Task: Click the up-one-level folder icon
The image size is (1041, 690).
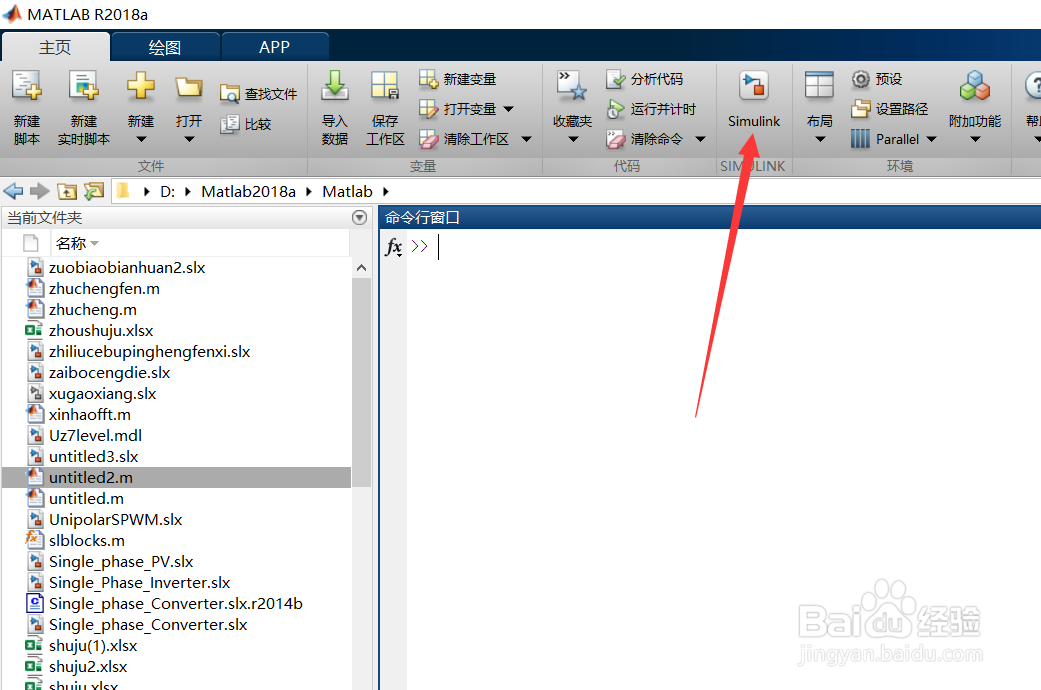Action: pos(67,191)
